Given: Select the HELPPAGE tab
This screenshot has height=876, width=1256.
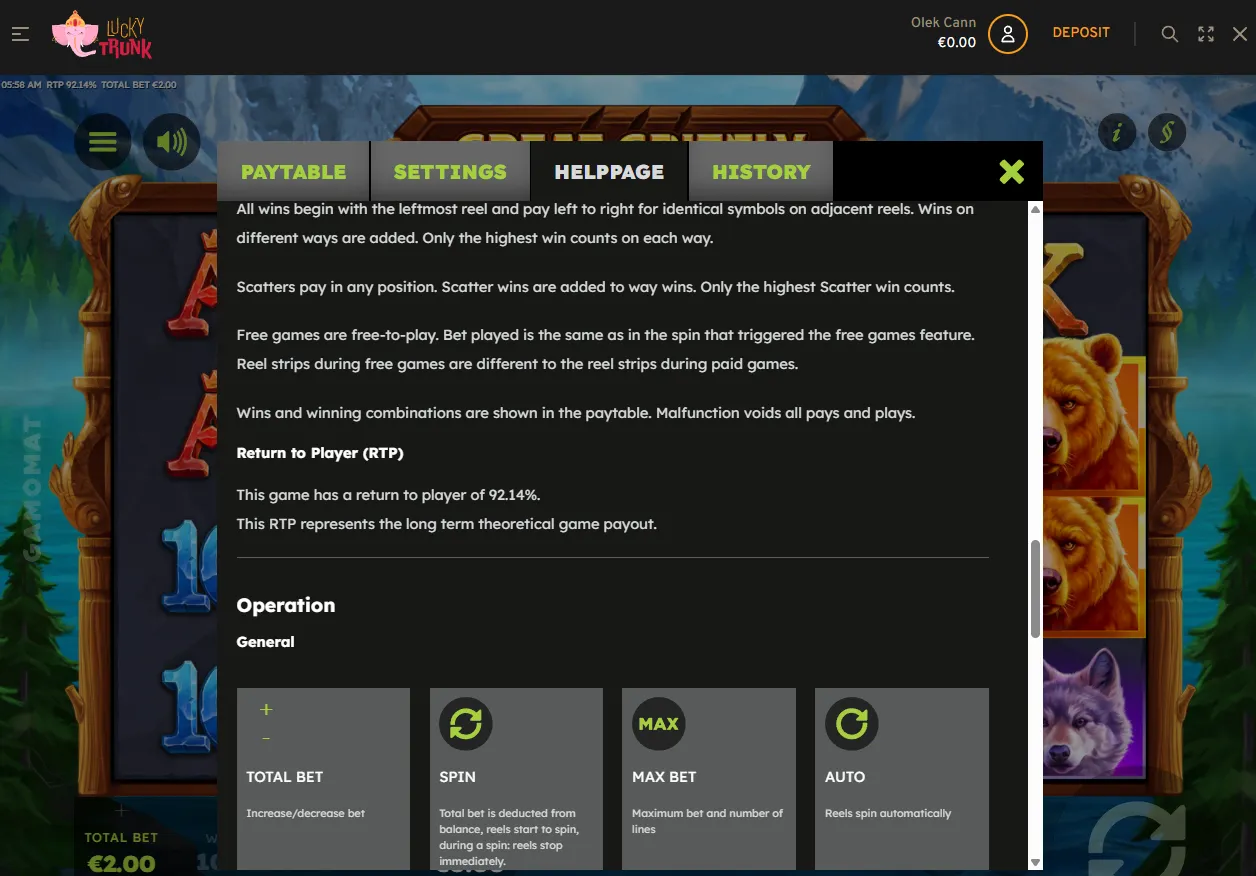Looking at the screenshot, I should tap(609, 172).
